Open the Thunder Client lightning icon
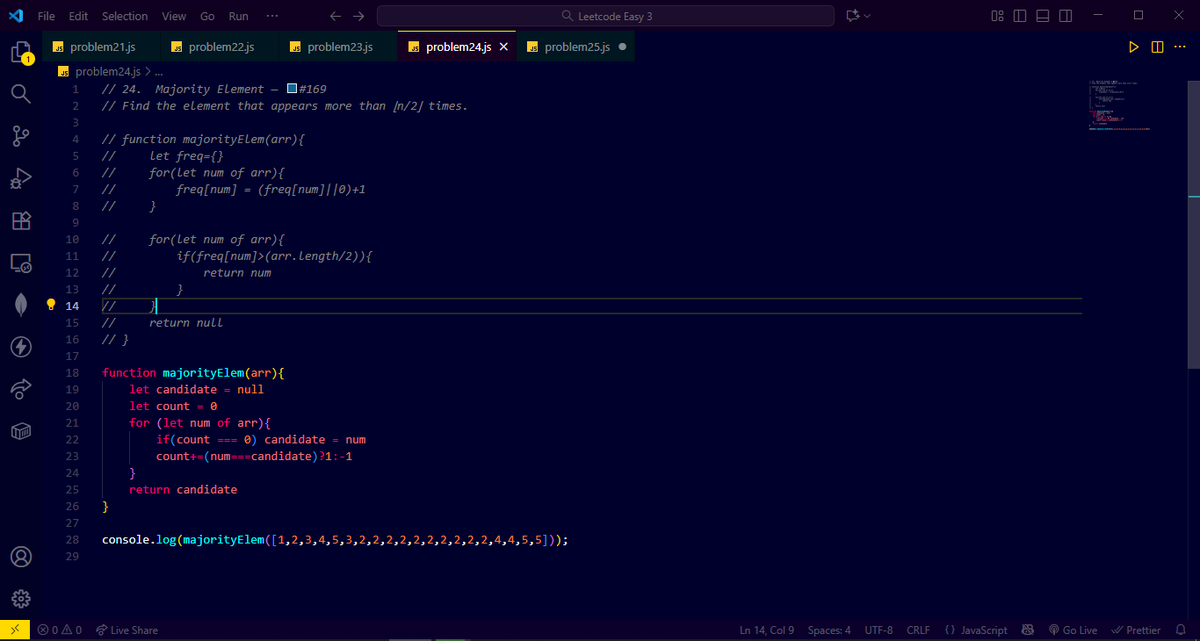This screenshot has height=641, width=1200. tap(22, 347)
